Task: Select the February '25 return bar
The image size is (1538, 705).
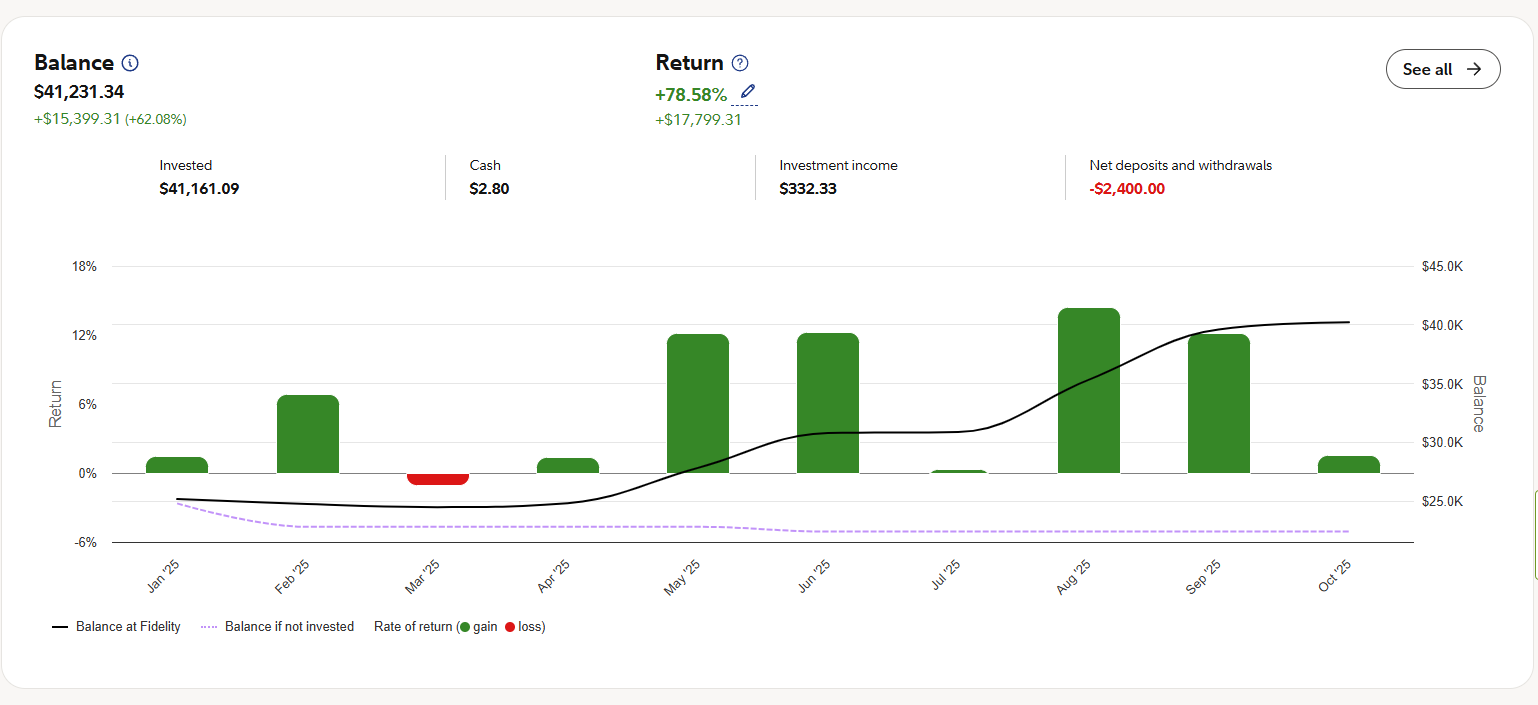Action: 308,434
